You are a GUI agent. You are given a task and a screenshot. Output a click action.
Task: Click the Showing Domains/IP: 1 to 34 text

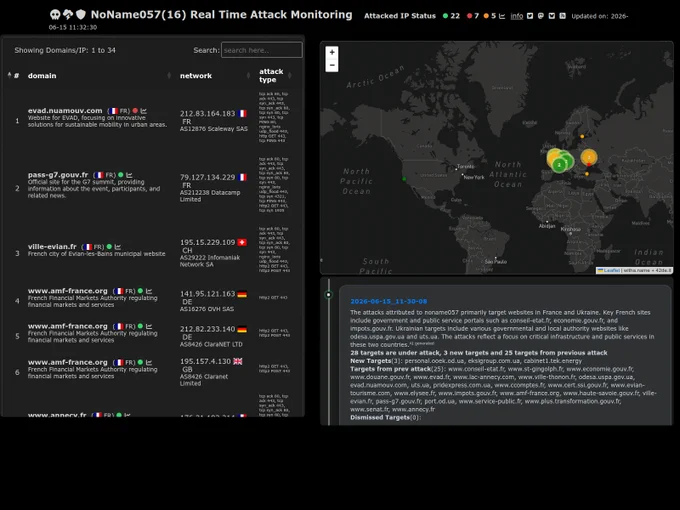click(x=65, y=50)
